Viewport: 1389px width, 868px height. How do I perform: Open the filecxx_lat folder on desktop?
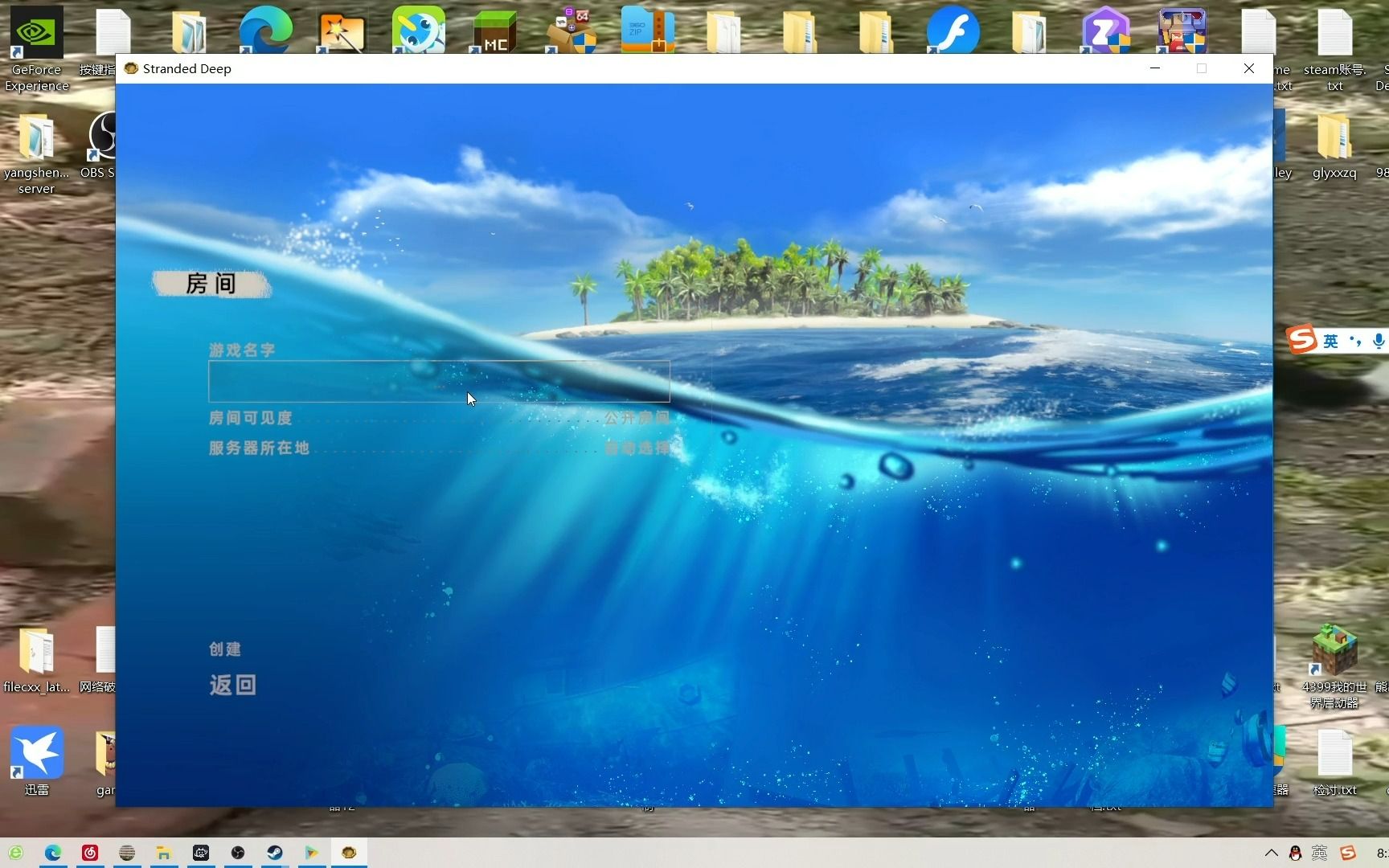point(36,661)
